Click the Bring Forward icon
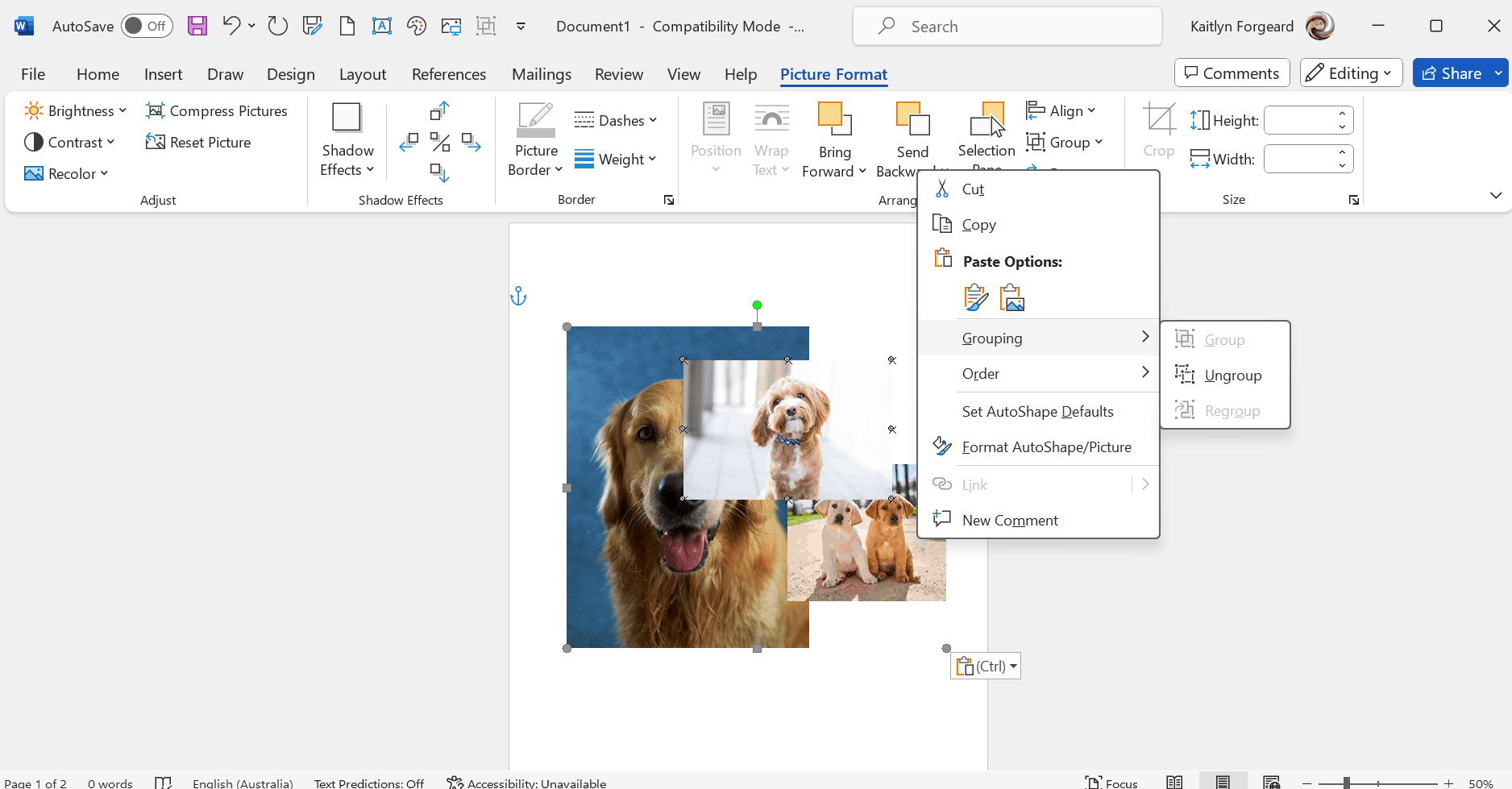 point(834,119)
